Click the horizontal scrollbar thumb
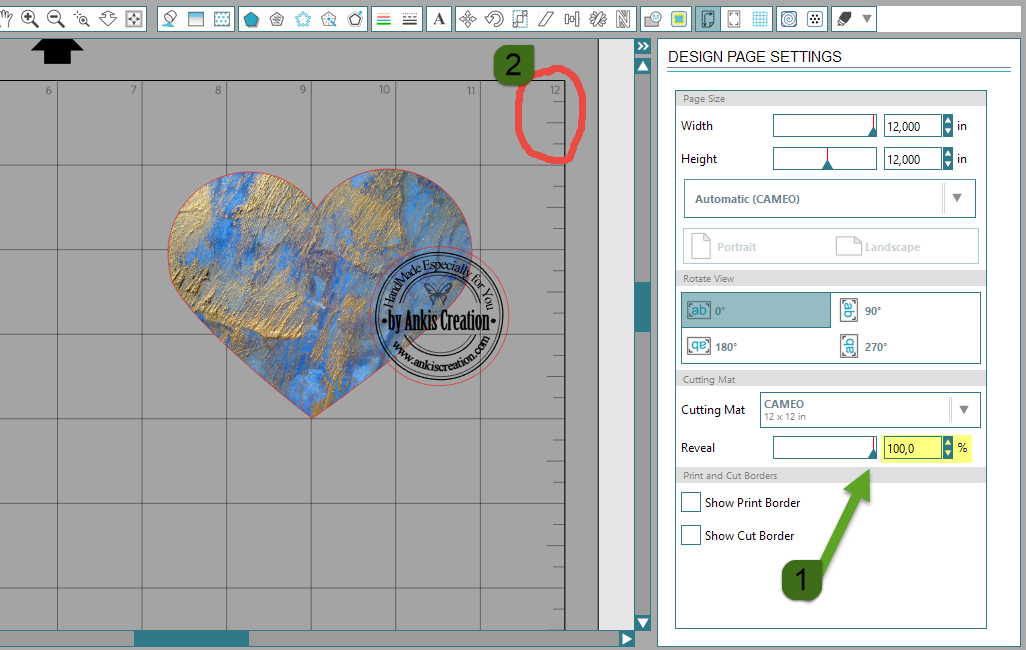1026x650 pixels. click(x=191, y=639)
